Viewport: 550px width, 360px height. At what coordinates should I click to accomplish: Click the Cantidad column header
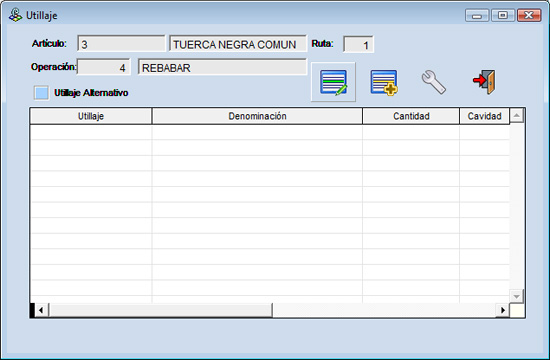pos(411,116)
